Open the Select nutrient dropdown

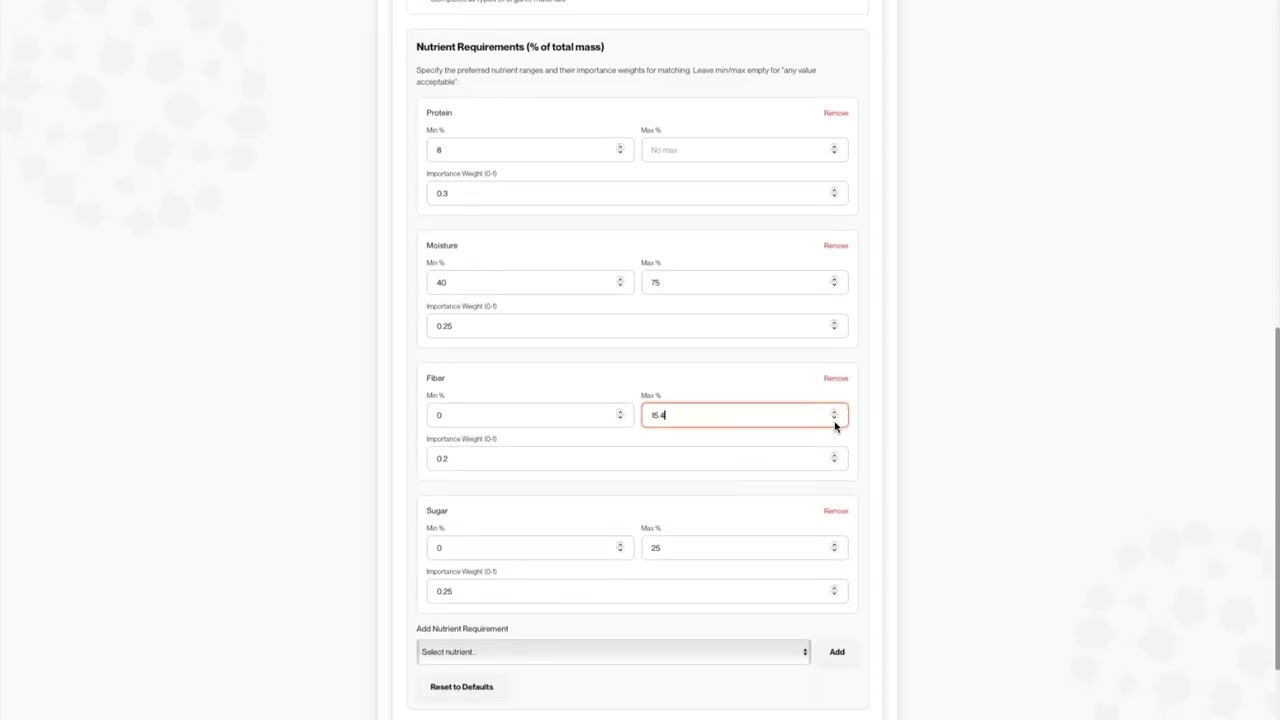(x=613, y=652)
